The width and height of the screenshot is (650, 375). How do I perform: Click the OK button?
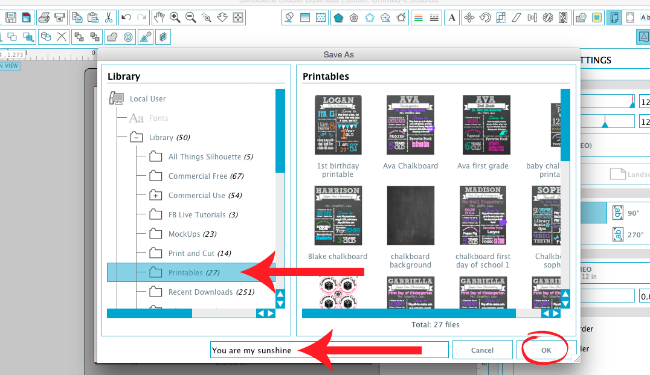coord(546,350)
